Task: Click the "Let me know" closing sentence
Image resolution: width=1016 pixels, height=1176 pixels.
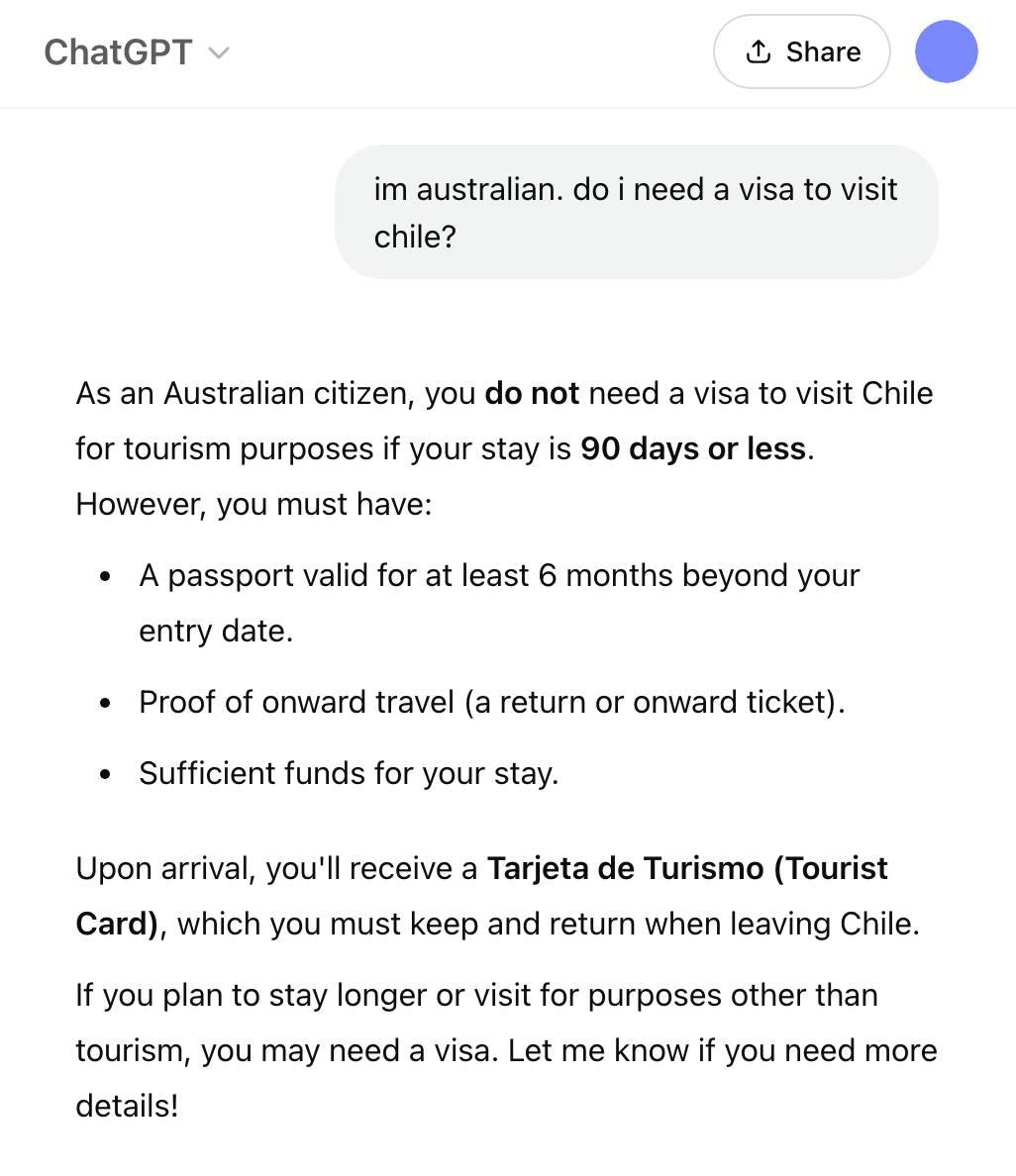Action: pos(722,1051)
